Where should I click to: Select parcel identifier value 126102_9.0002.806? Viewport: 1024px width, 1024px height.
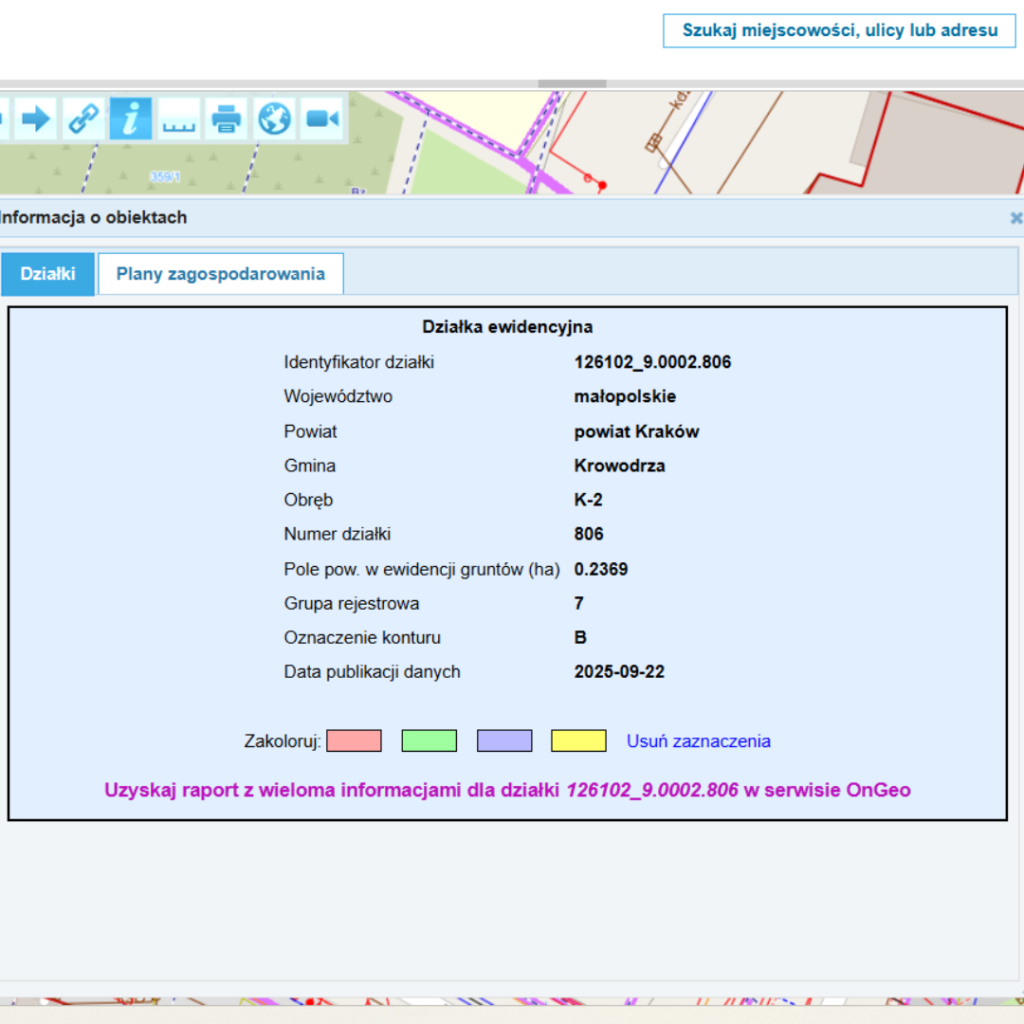652,362
